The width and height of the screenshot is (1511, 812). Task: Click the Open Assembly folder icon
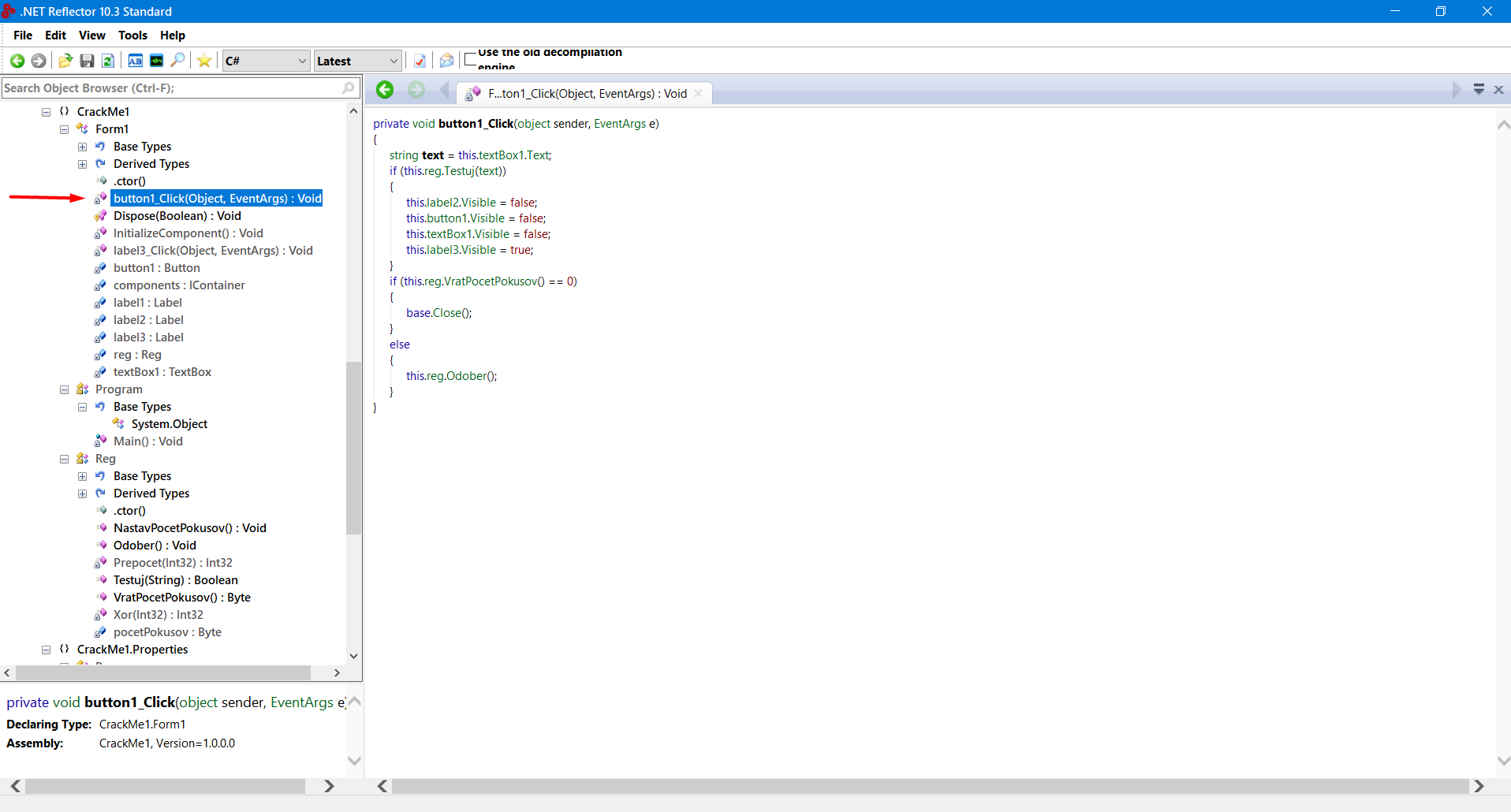coord(65,61)
